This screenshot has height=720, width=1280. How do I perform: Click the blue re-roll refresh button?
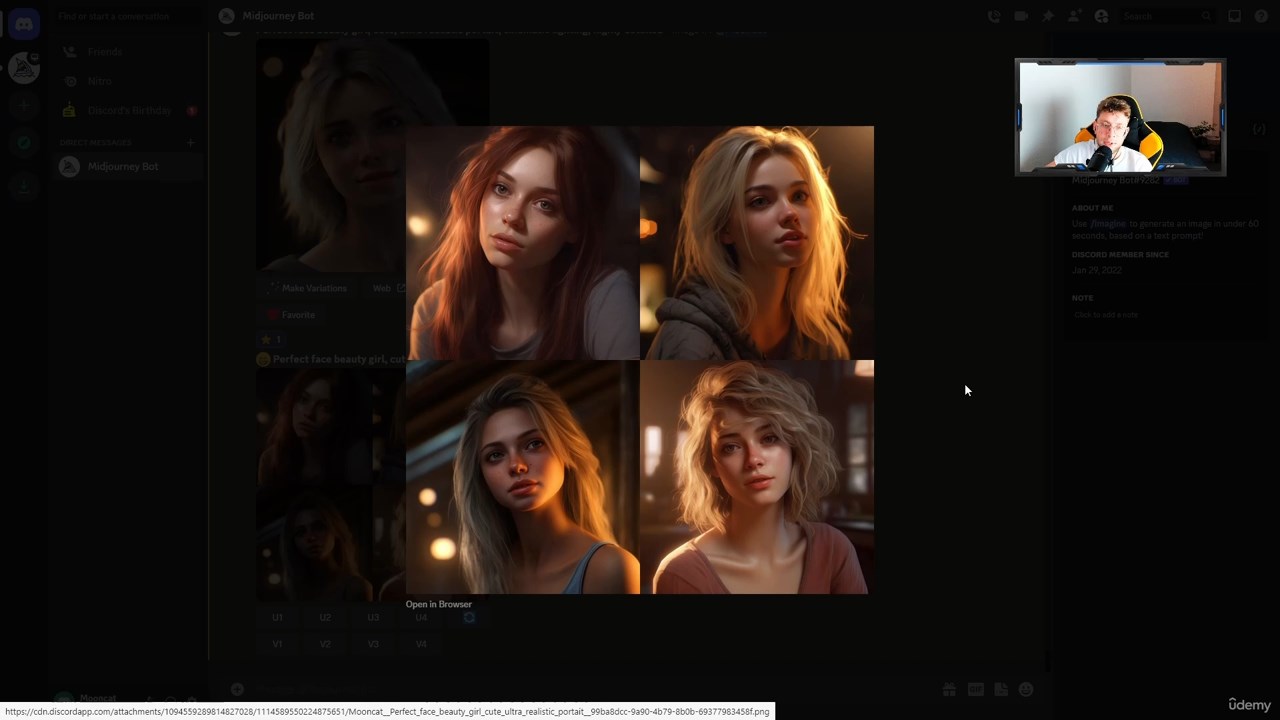click(469, 618)
